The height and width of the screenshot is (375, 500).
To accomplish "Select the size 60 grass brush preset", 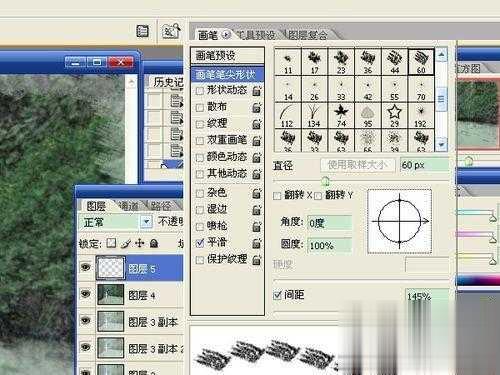I will pyautogui.click(x=421, y=62).
